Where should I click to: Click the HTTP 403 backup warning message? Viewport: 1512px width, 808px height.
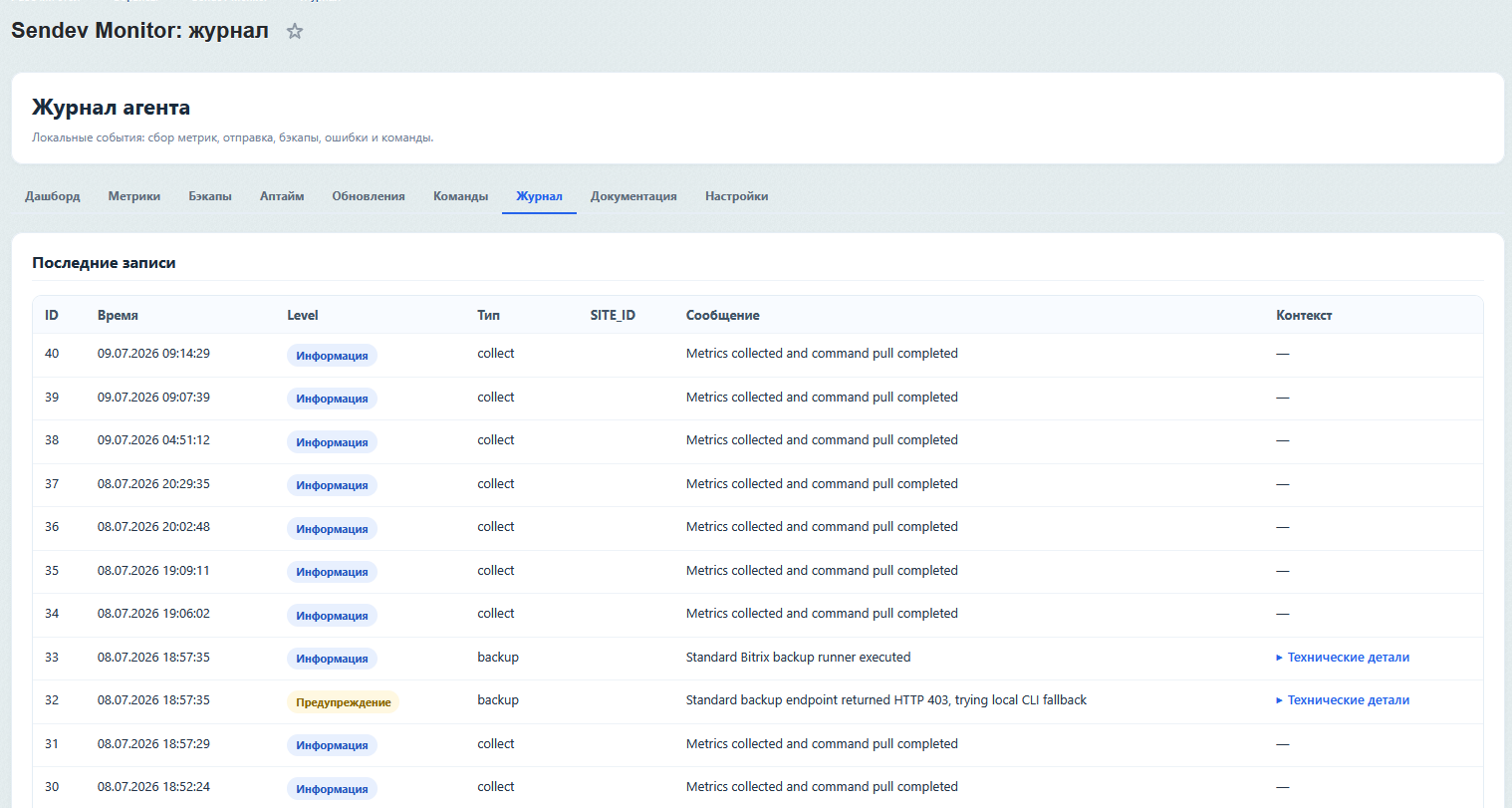point(886,700)
